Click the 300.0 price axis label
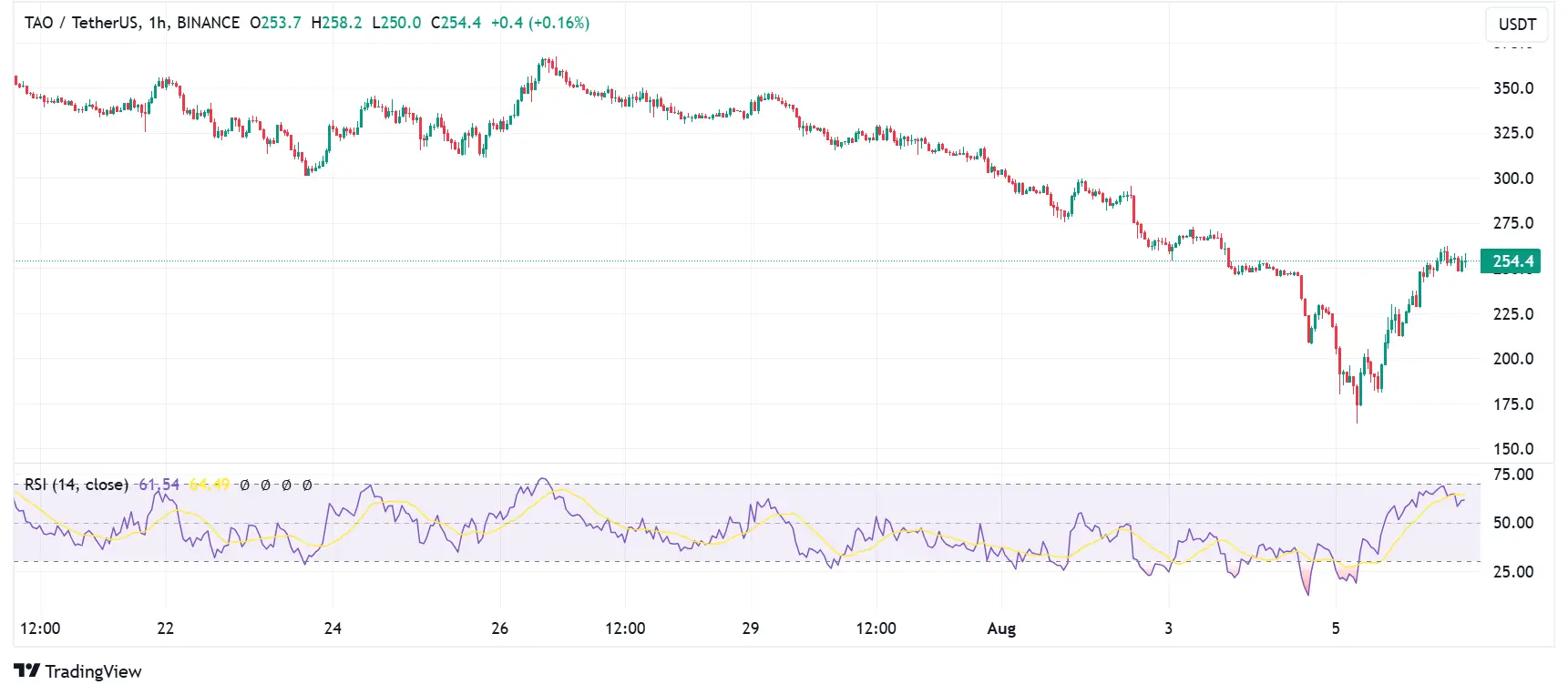 (x=1512, y=179)
